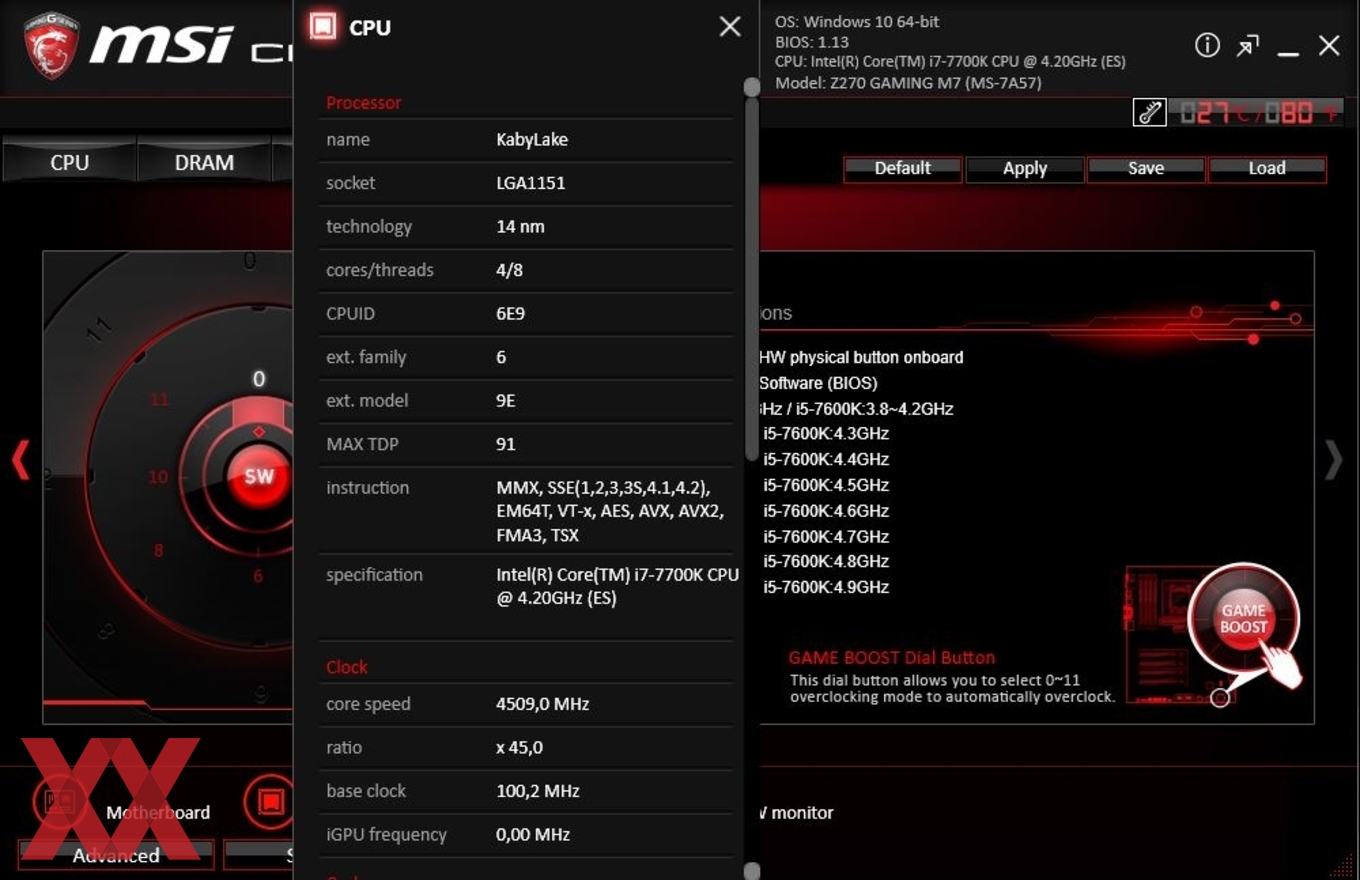Click the SW button in the dial center
The image size is (1360, 880).
point(259,476)
